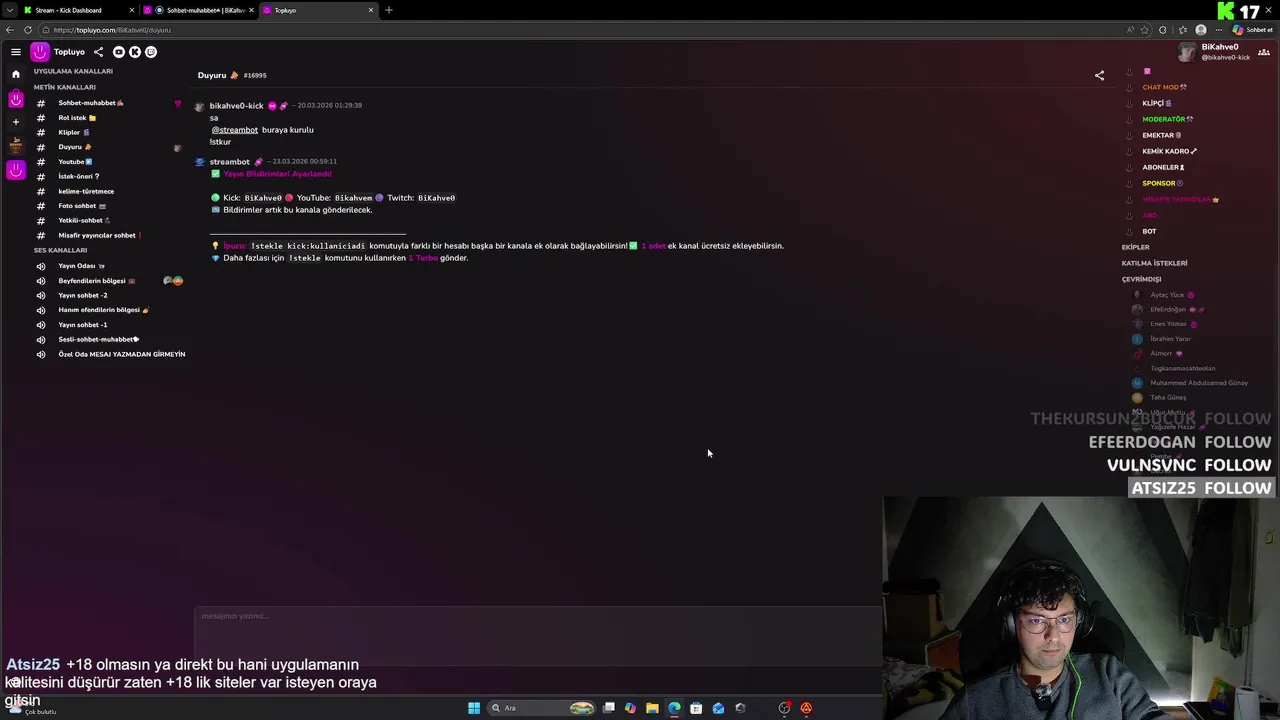Collapse ÇEVRİMDIŞI members section
Screen dimensions: 1280x720
pyautogui.click(x=1142, y=279)
